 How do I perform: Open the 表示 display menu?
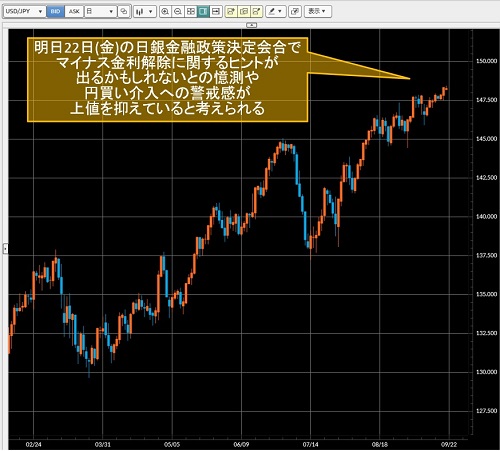click(x=317, y=11)
